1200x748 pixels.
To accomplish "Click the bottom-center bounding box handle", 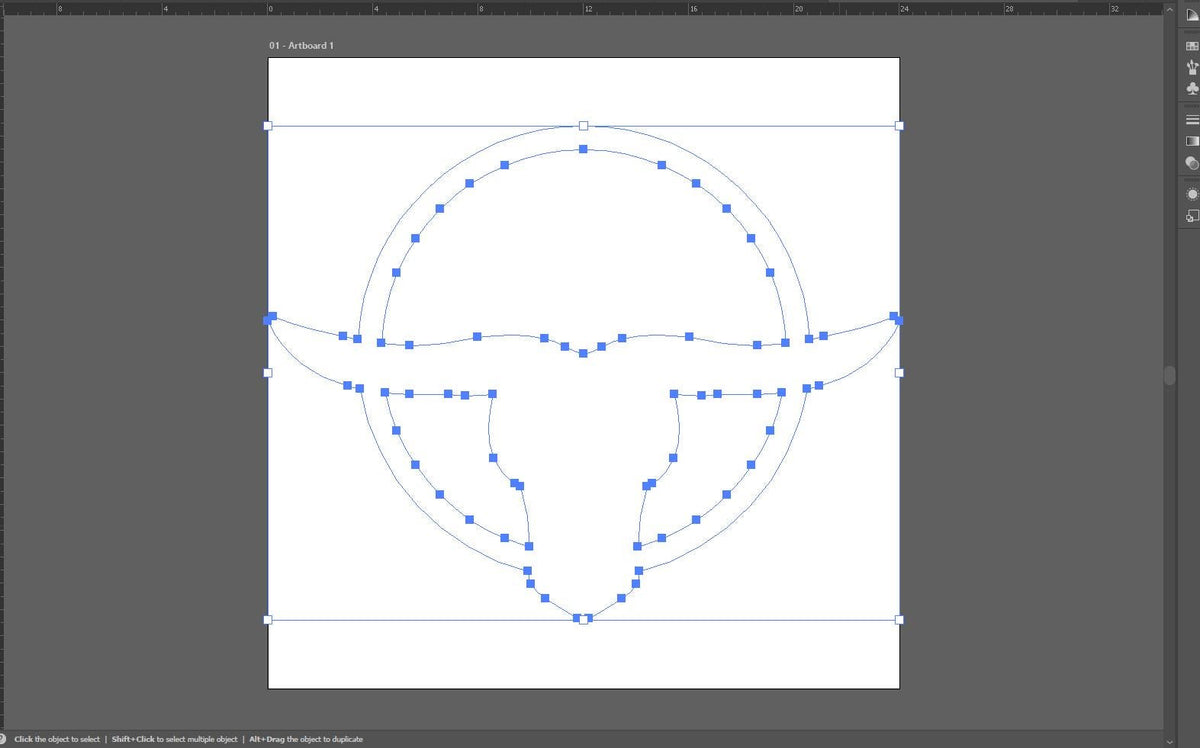I will click(x=583, y=620).
